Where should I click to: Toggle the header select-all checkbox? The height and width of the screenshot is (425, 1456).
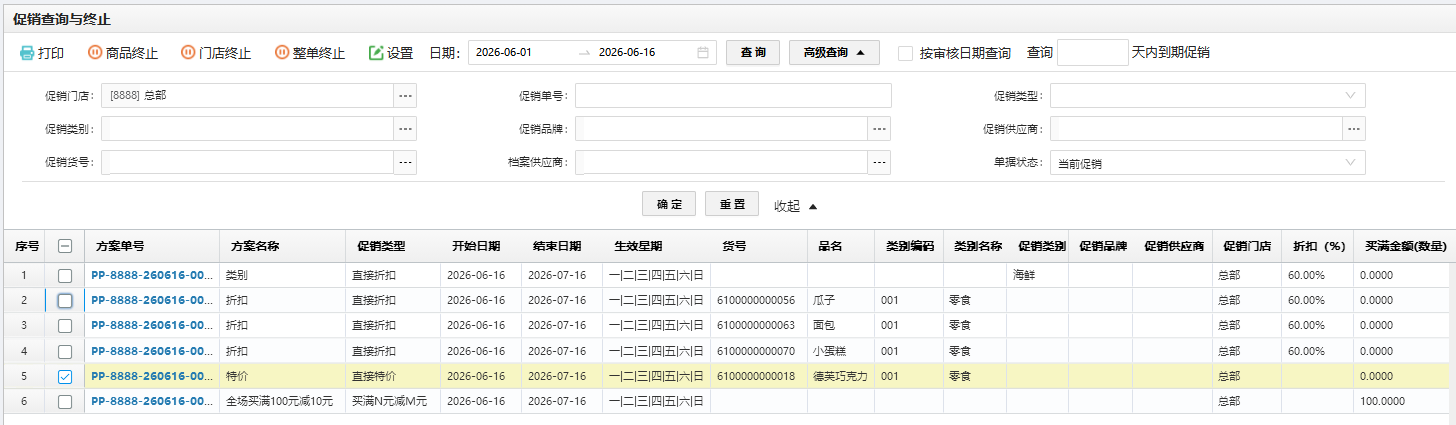tap(65, 245)
